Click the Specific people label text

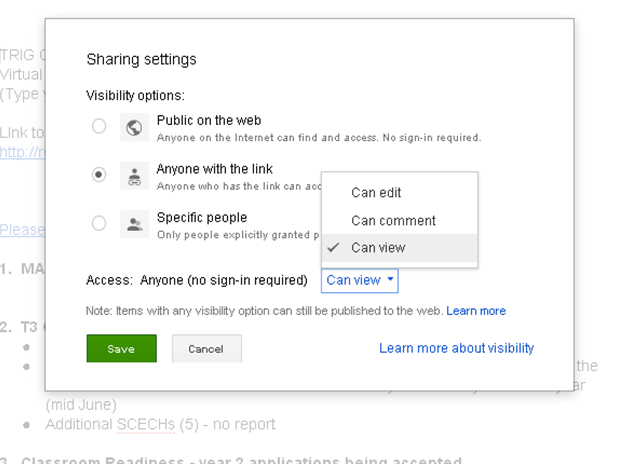[201, 217]
